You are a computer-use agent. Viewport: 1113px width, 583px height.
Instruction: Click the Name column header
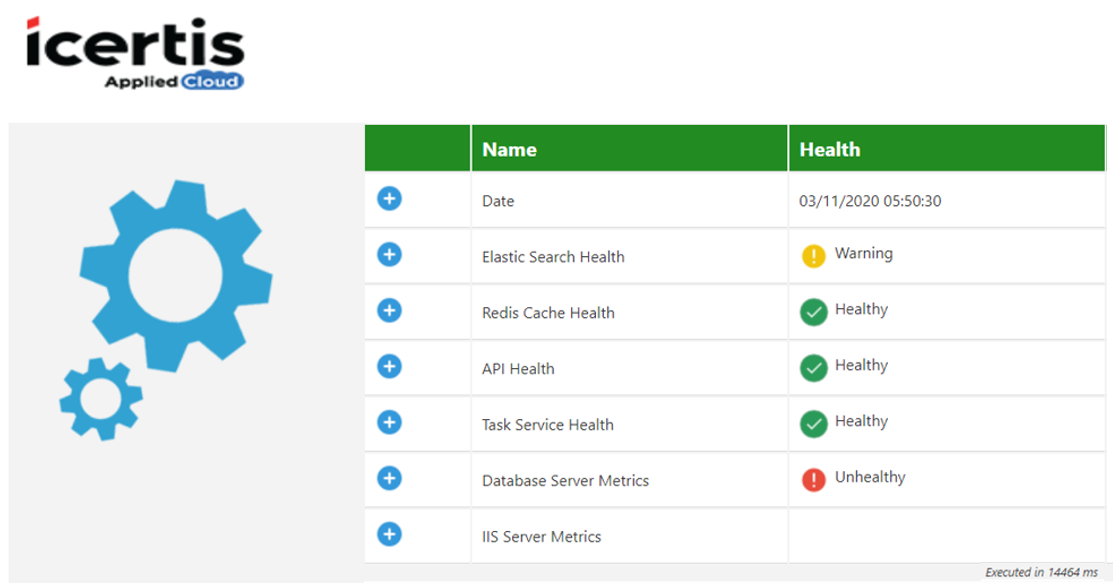[x=509, y=150]
